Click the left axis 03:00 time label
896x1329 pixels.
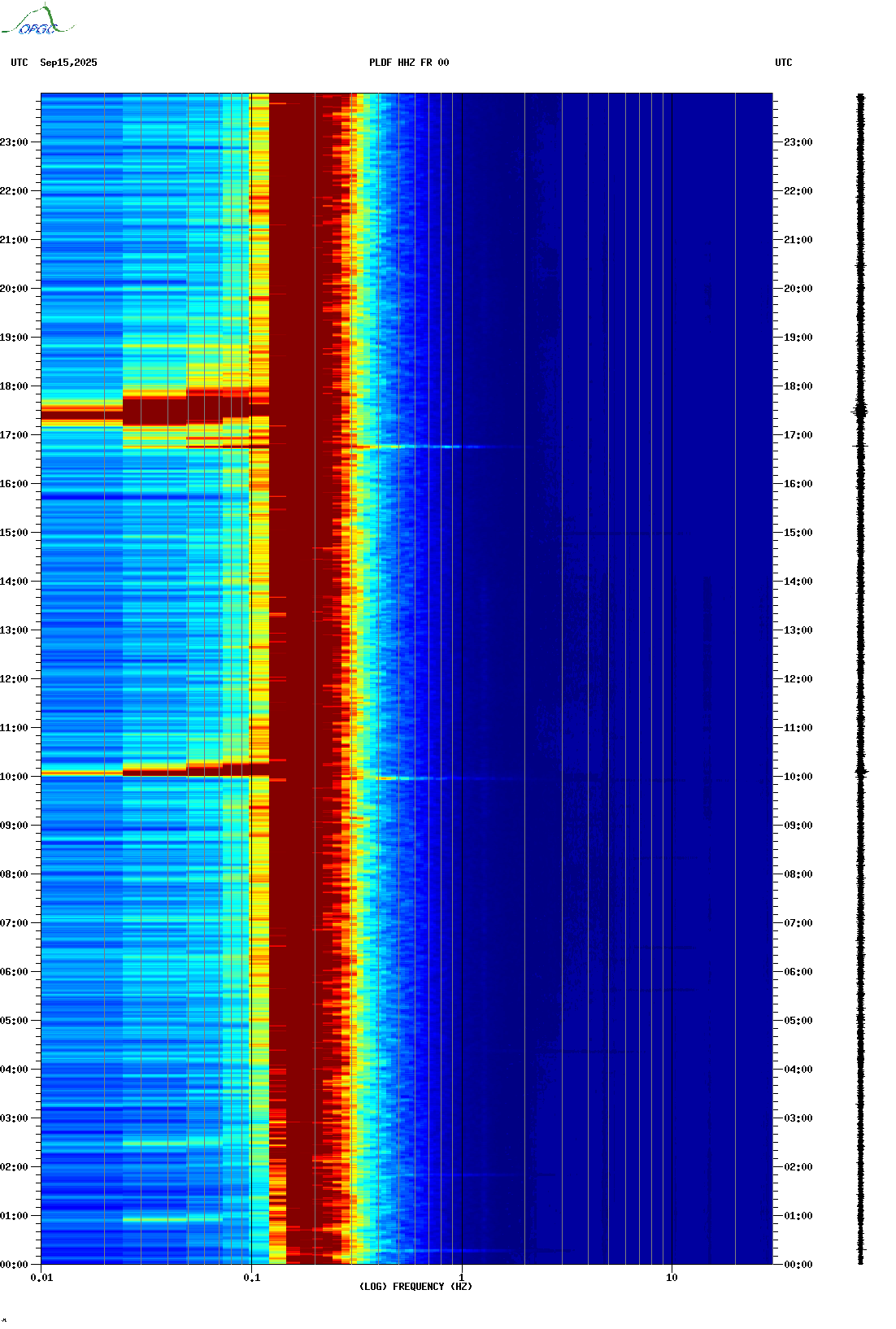point(14,1118)
